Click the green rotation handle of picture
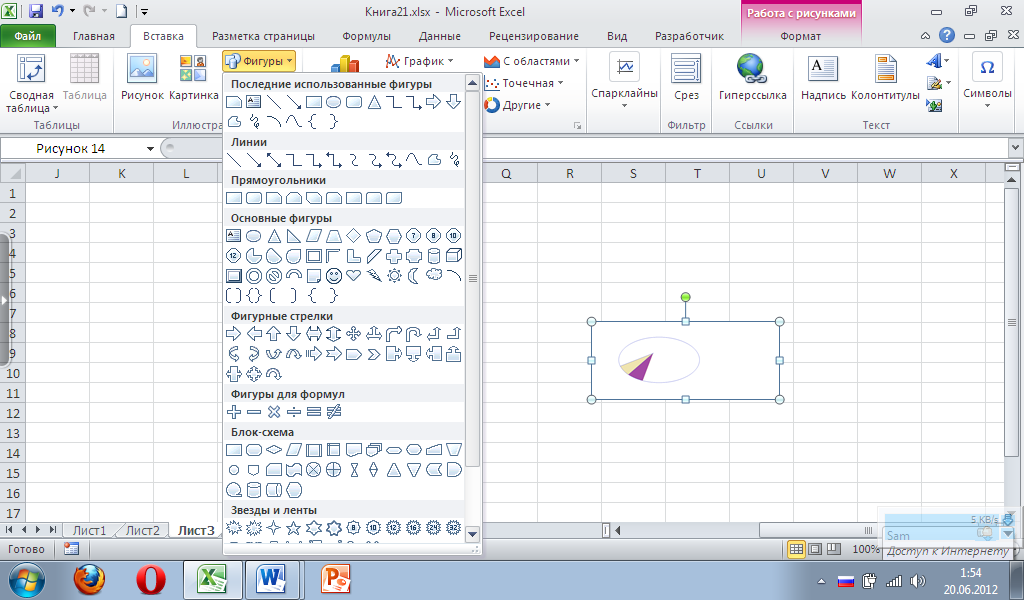 (x=685, y=297)
